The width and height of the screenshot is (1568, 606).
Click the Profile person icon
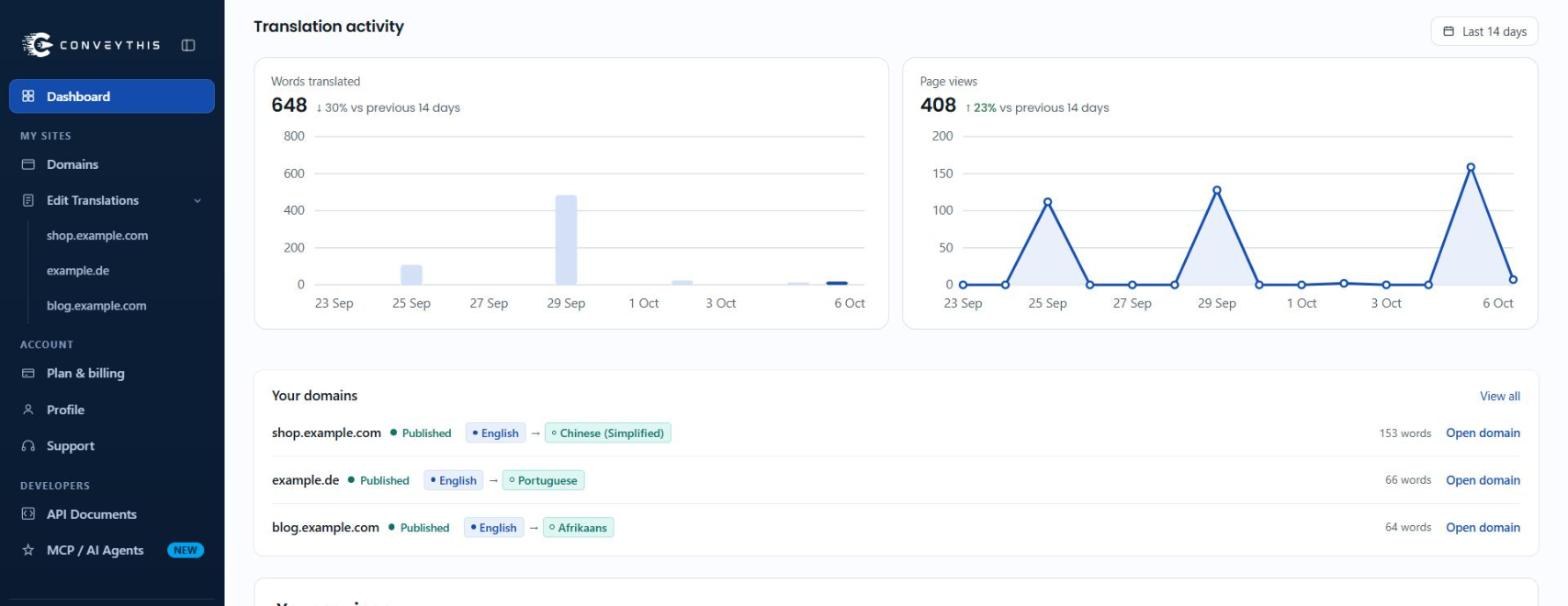28,410
